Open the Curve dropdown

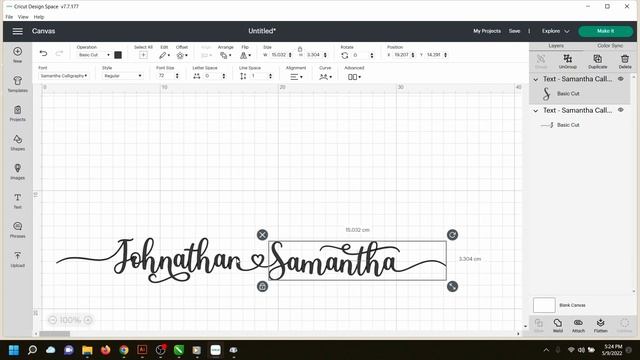point(325,77)
